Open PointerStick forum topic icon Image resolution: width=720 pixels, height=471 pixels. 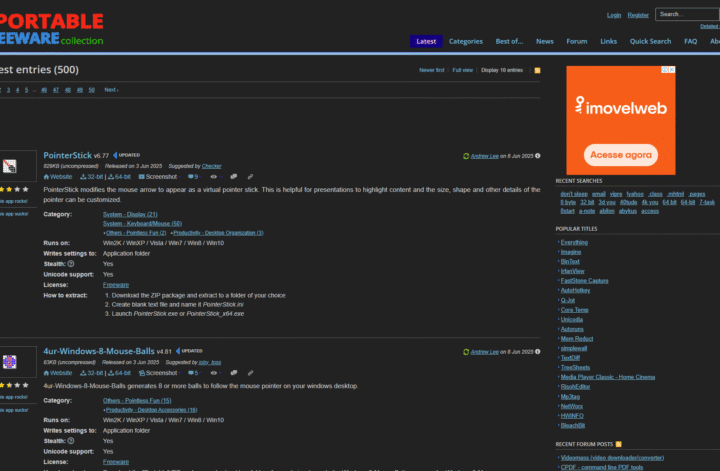point(234,176)
